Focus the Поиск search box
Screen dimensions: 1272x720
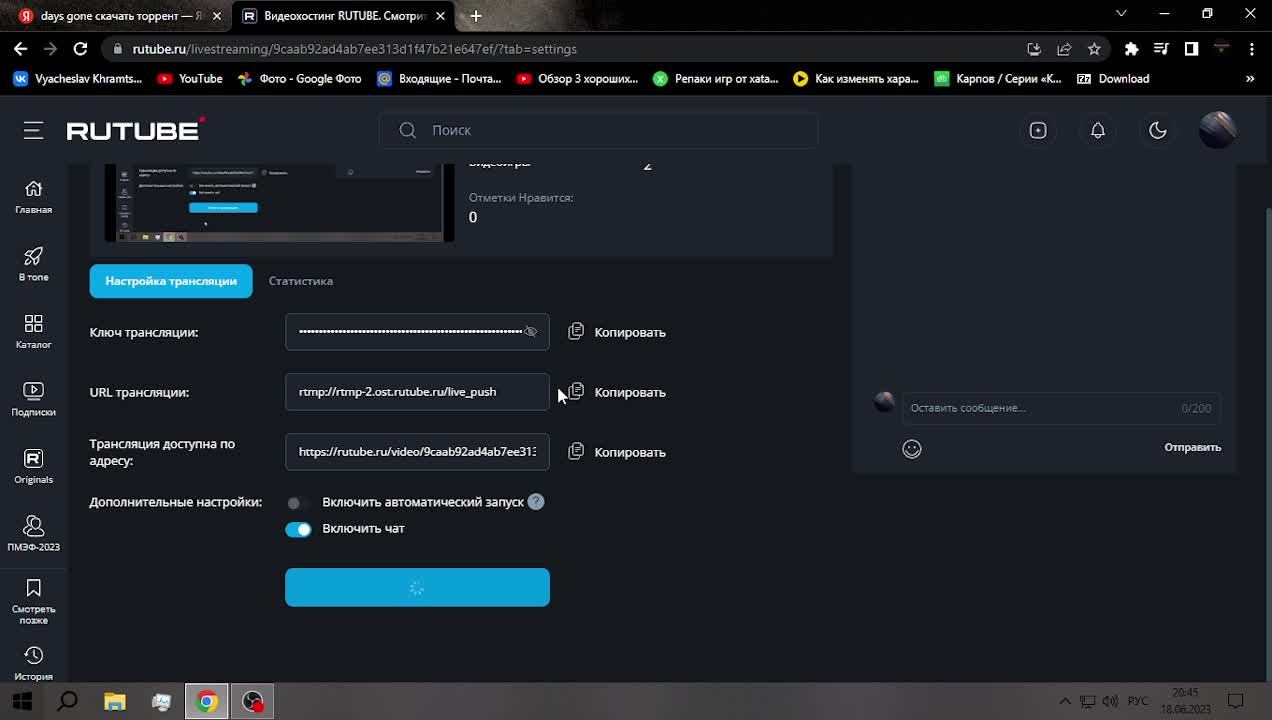(x=598, y=130)
